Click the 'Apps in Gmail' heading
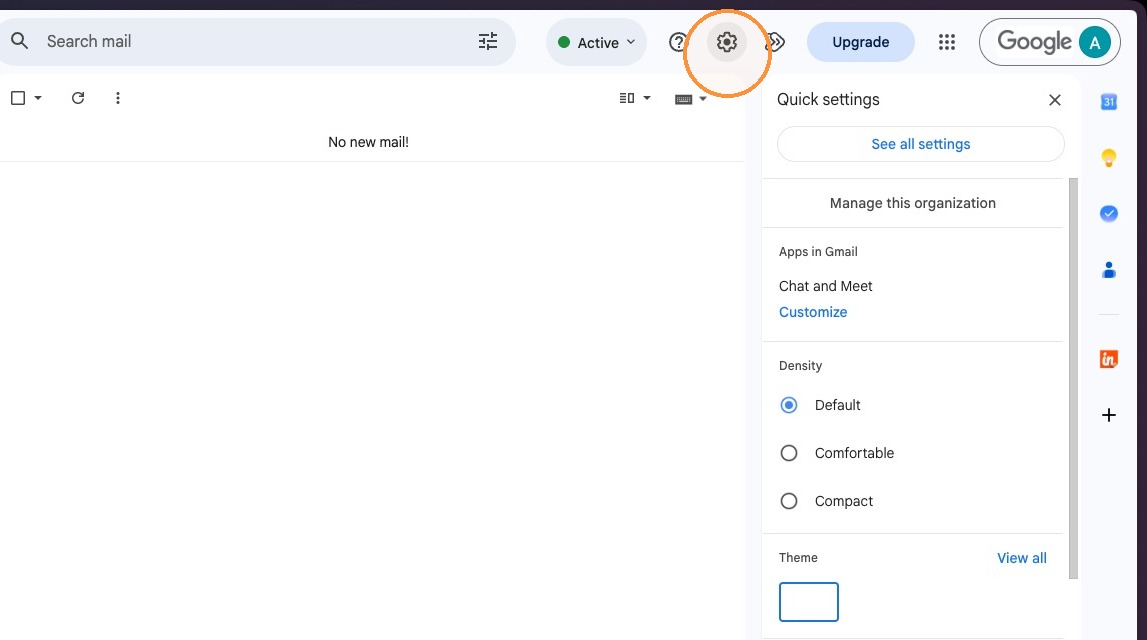 point(818,252)
